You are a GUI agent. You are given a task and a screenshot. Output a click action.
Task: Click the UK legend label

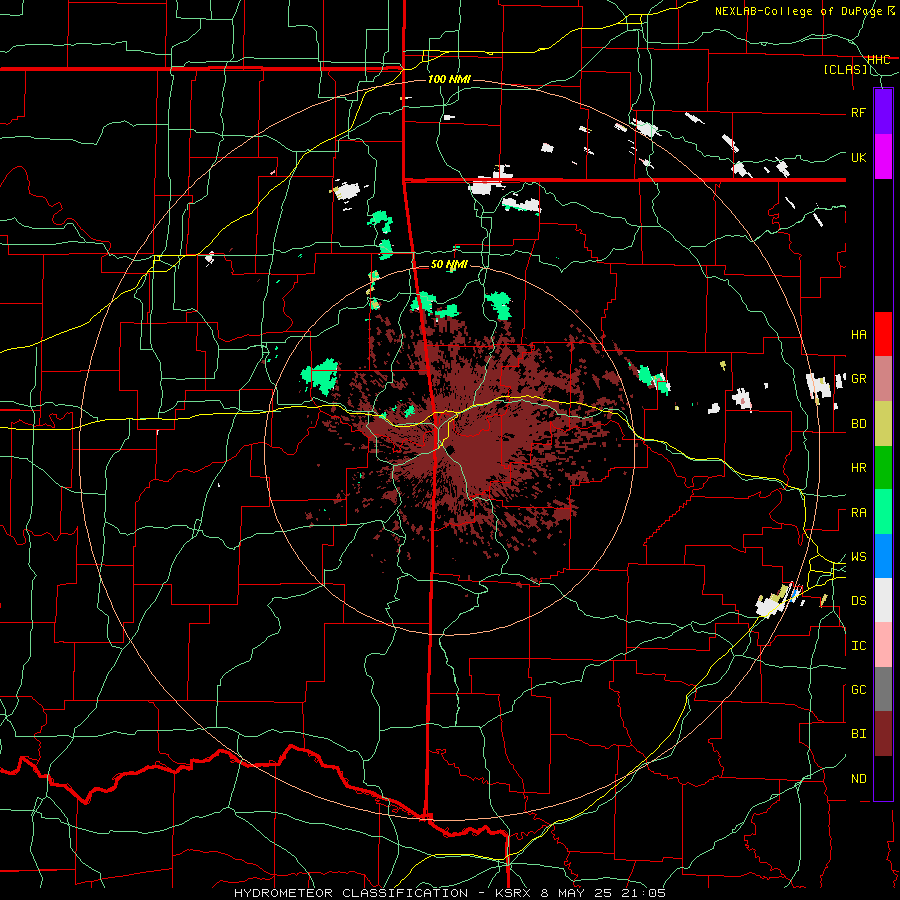(x=858, y=157)
